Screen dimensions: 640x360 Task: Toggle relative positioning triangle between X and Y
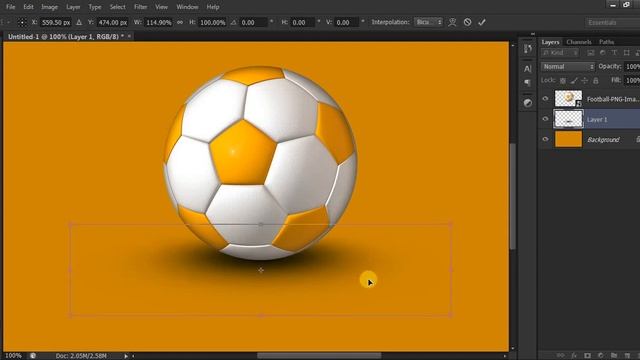79,22
